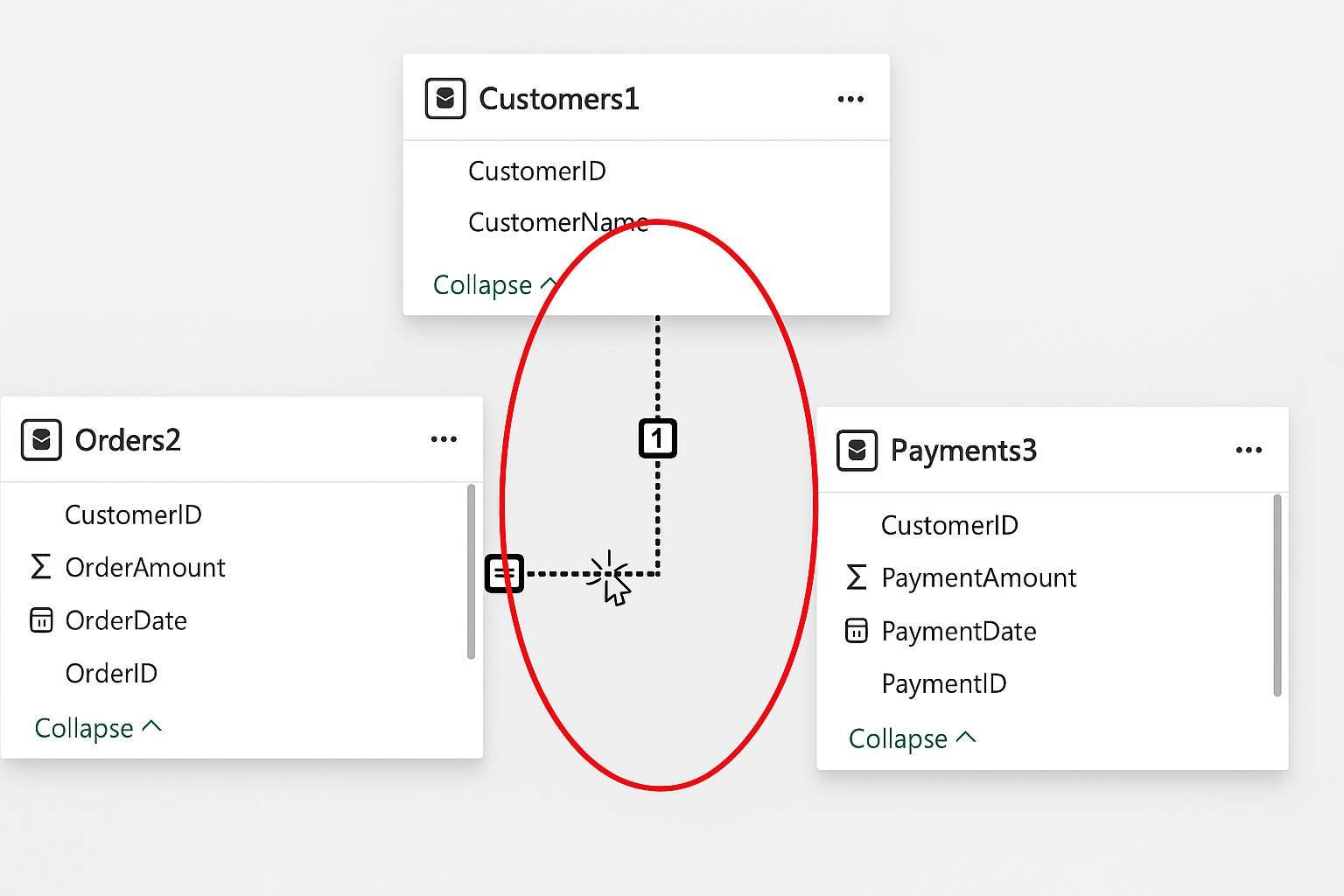Image resolution: width=1344 pixels, height=896 pixels.
Task: Open the options menu for Customers1
Action: click(850, 98)
